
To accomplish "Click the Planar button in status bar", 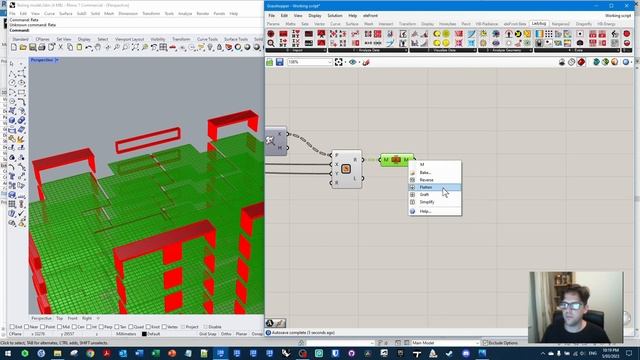I will pos(241,334).
